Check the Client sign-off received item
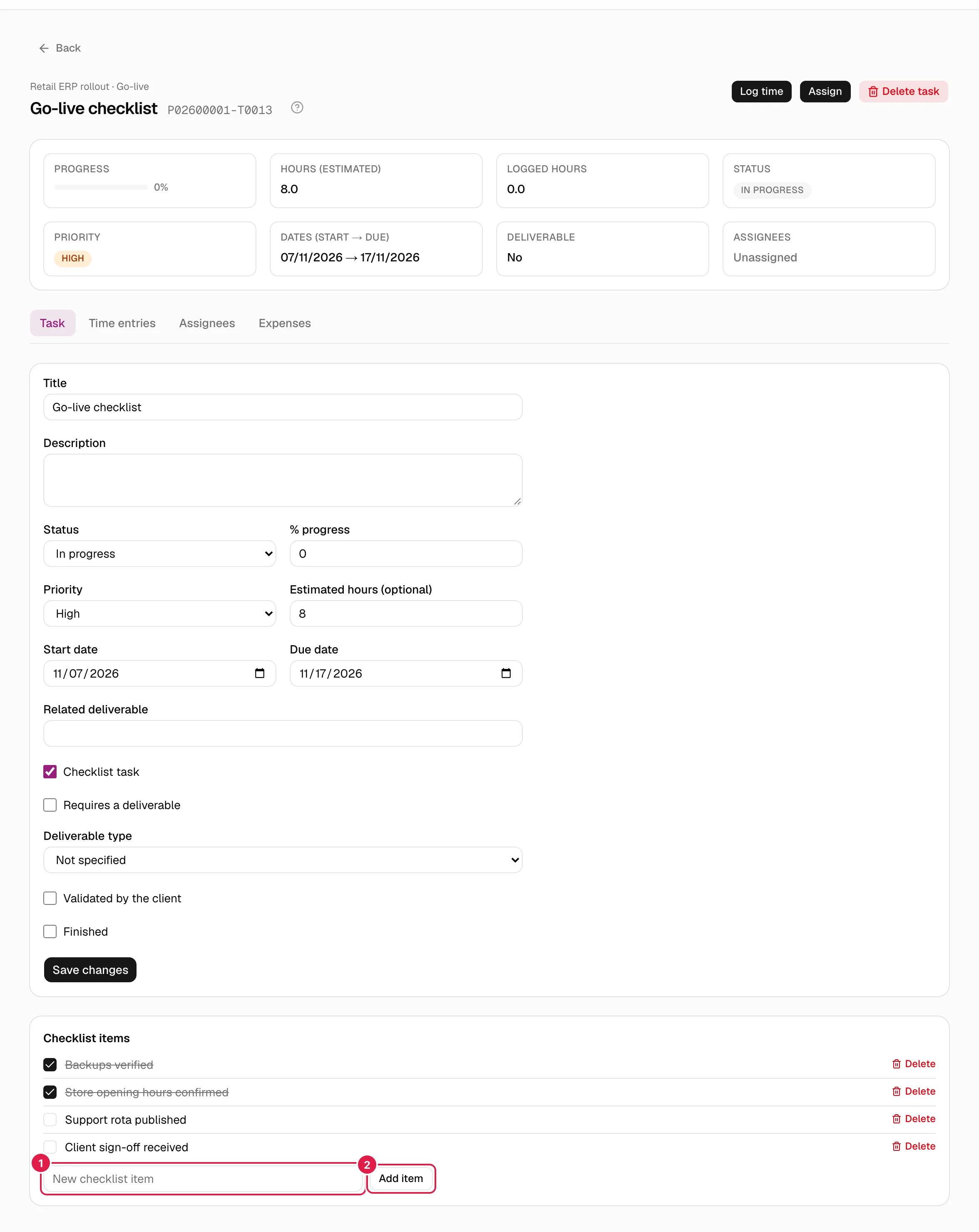Screen dimensions: 979x1232 click(x=50, y=1146)
